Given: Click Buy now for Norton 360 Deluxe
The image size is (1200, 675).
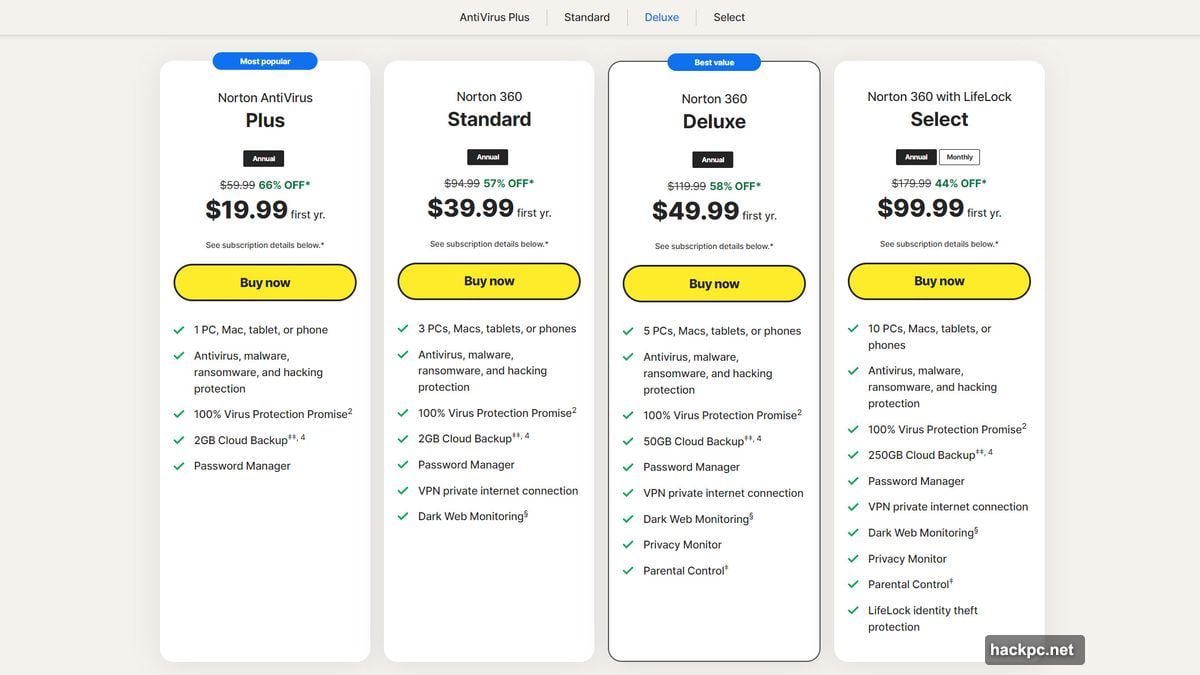Looking at the screenshot, I should 713,283.
